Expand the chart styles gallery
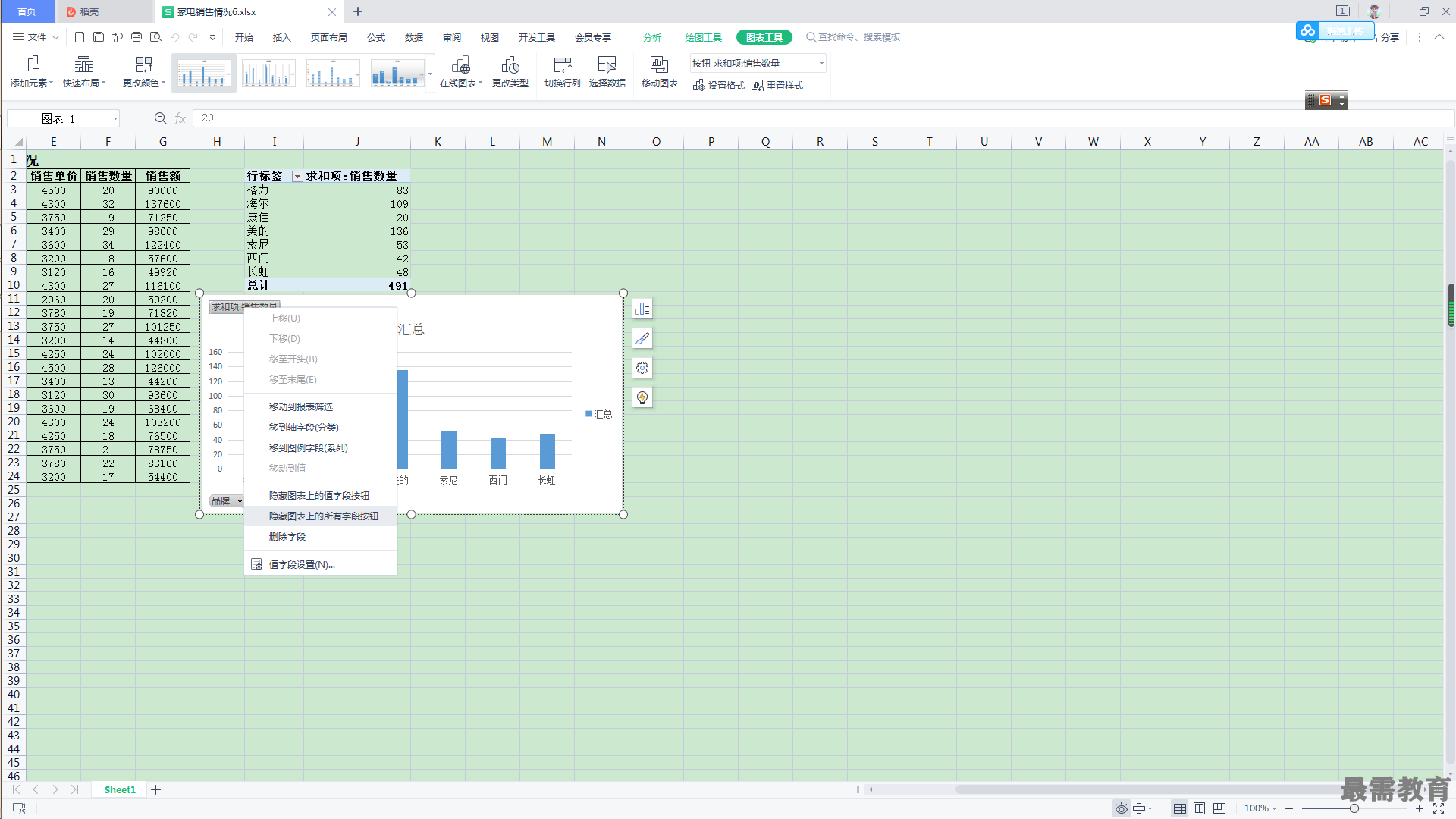1456x819 pixels. click(x=430, y=73)
